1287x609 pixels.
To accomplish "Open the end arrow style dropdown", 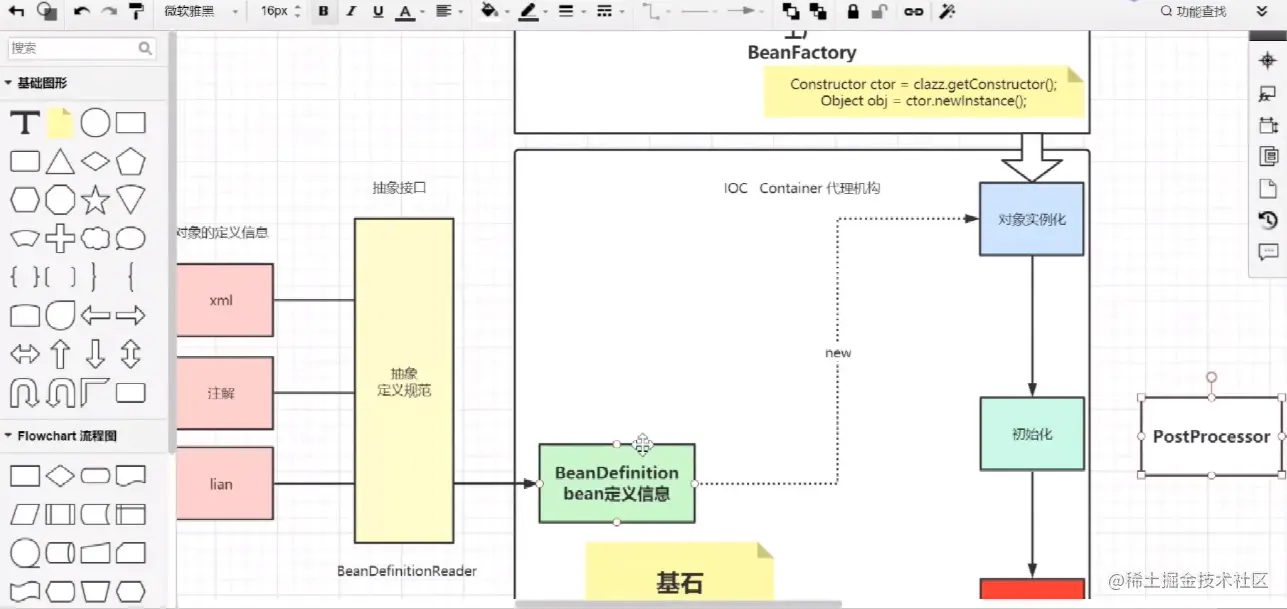I will click(744, 12).
